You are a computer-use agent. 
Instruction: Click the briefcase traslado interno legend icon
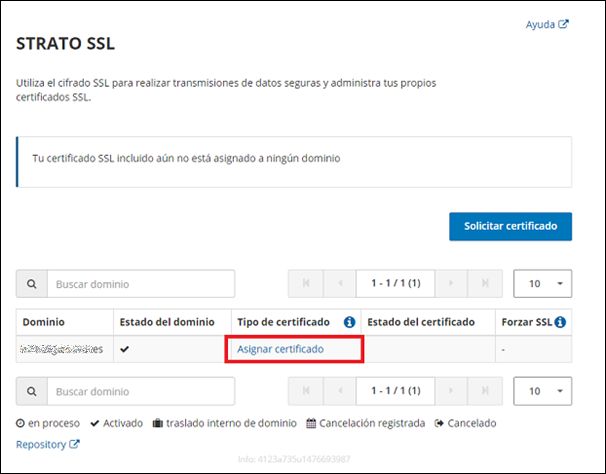157,423
